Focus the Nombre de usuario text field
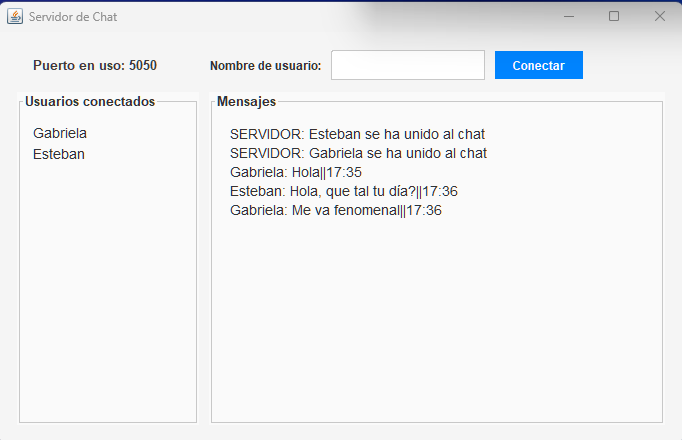The width and height of the screenshot is (682, 440). (407, 65)
